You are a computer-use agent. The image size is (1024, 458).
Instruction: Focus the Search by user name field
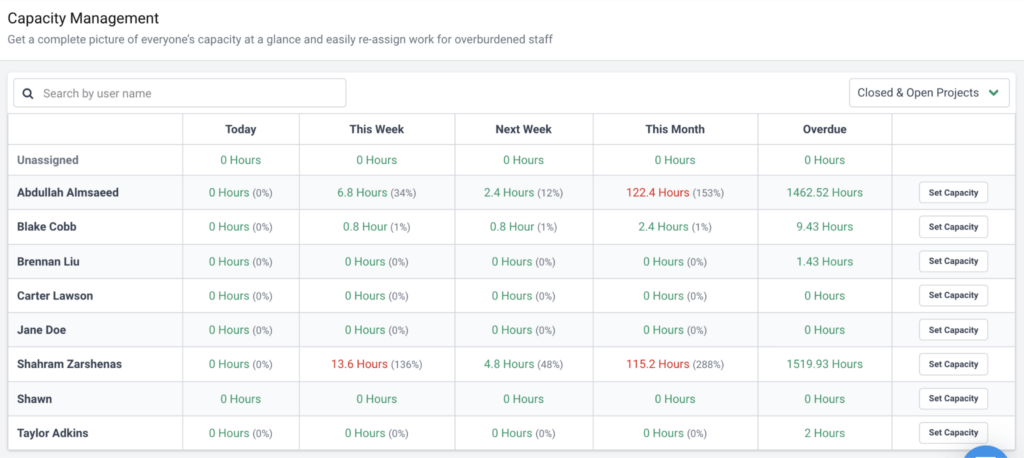tap(190, 93)
